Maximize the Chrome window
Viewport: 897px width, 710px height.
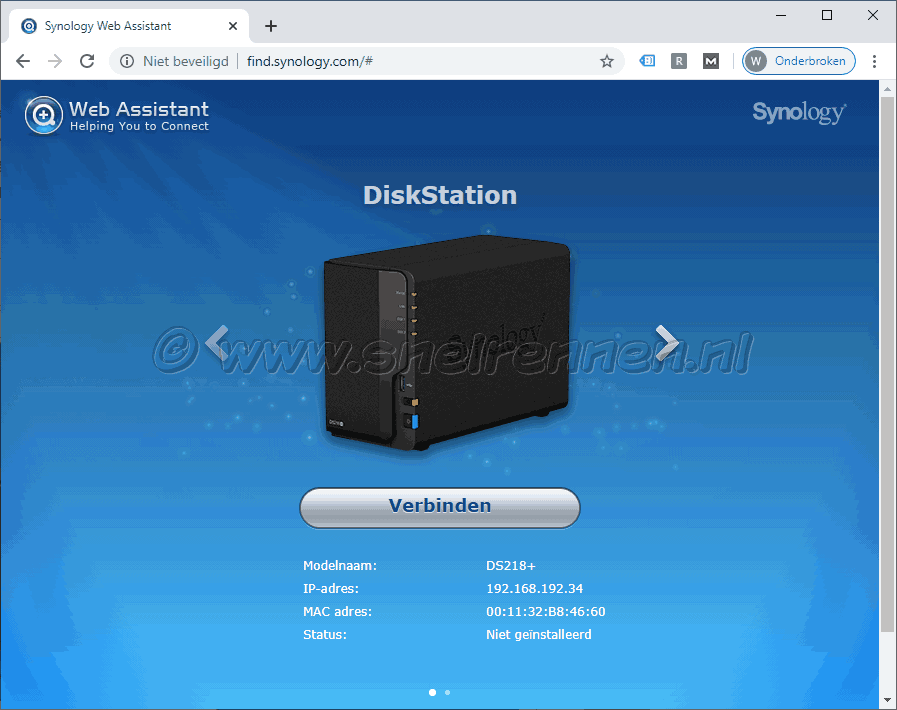tap(827, 15)
